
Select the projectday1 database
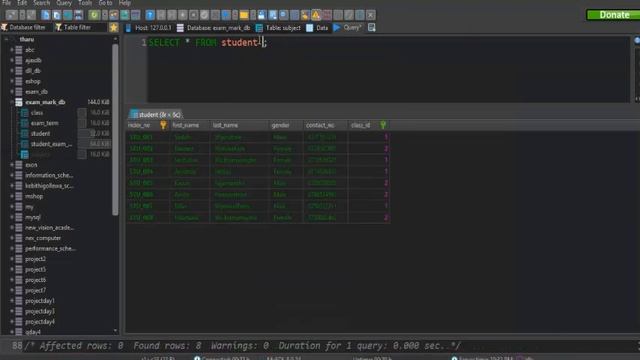pos(40,301)
